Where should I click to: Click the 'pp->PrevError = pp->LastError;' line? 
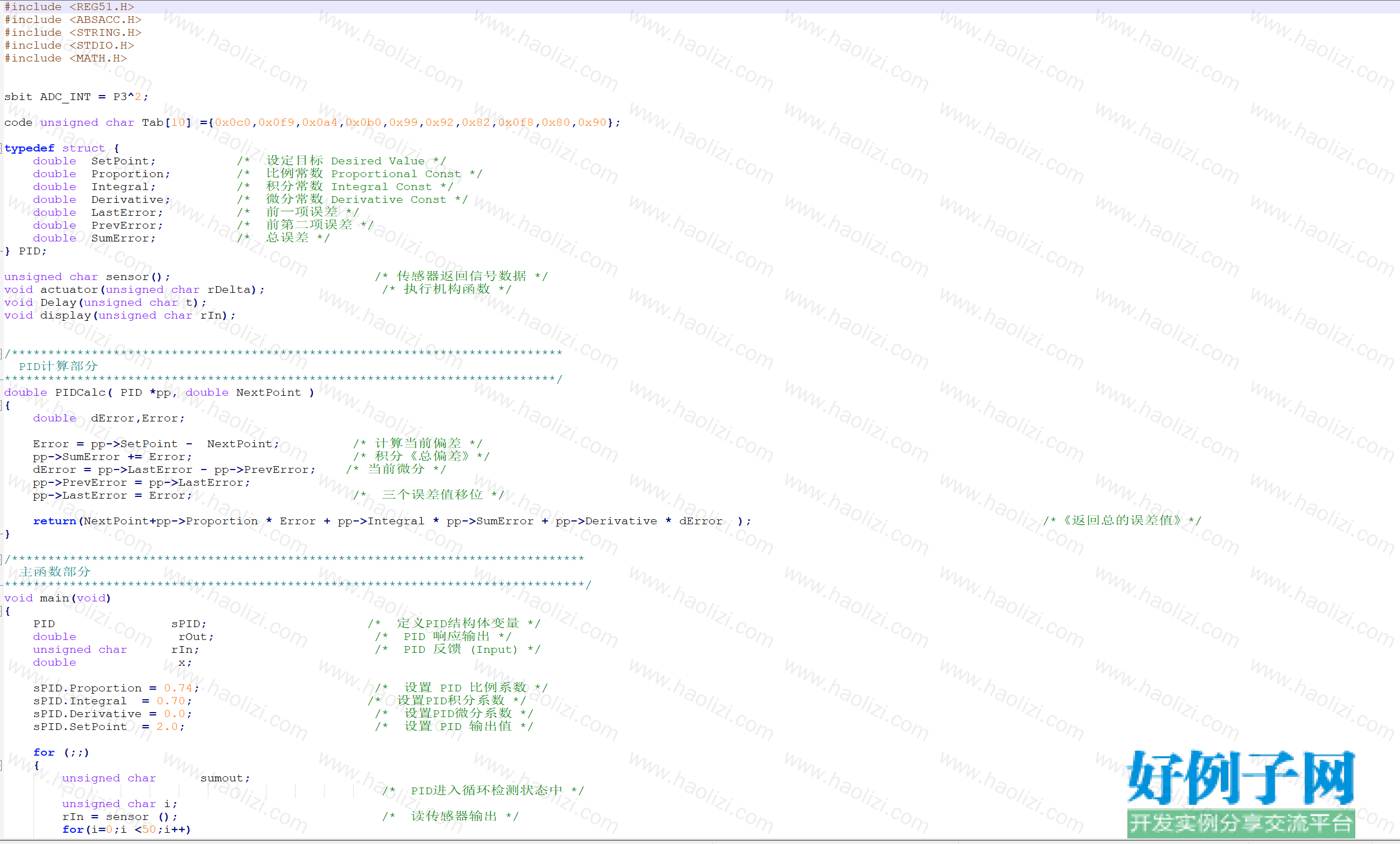point(141,482)
